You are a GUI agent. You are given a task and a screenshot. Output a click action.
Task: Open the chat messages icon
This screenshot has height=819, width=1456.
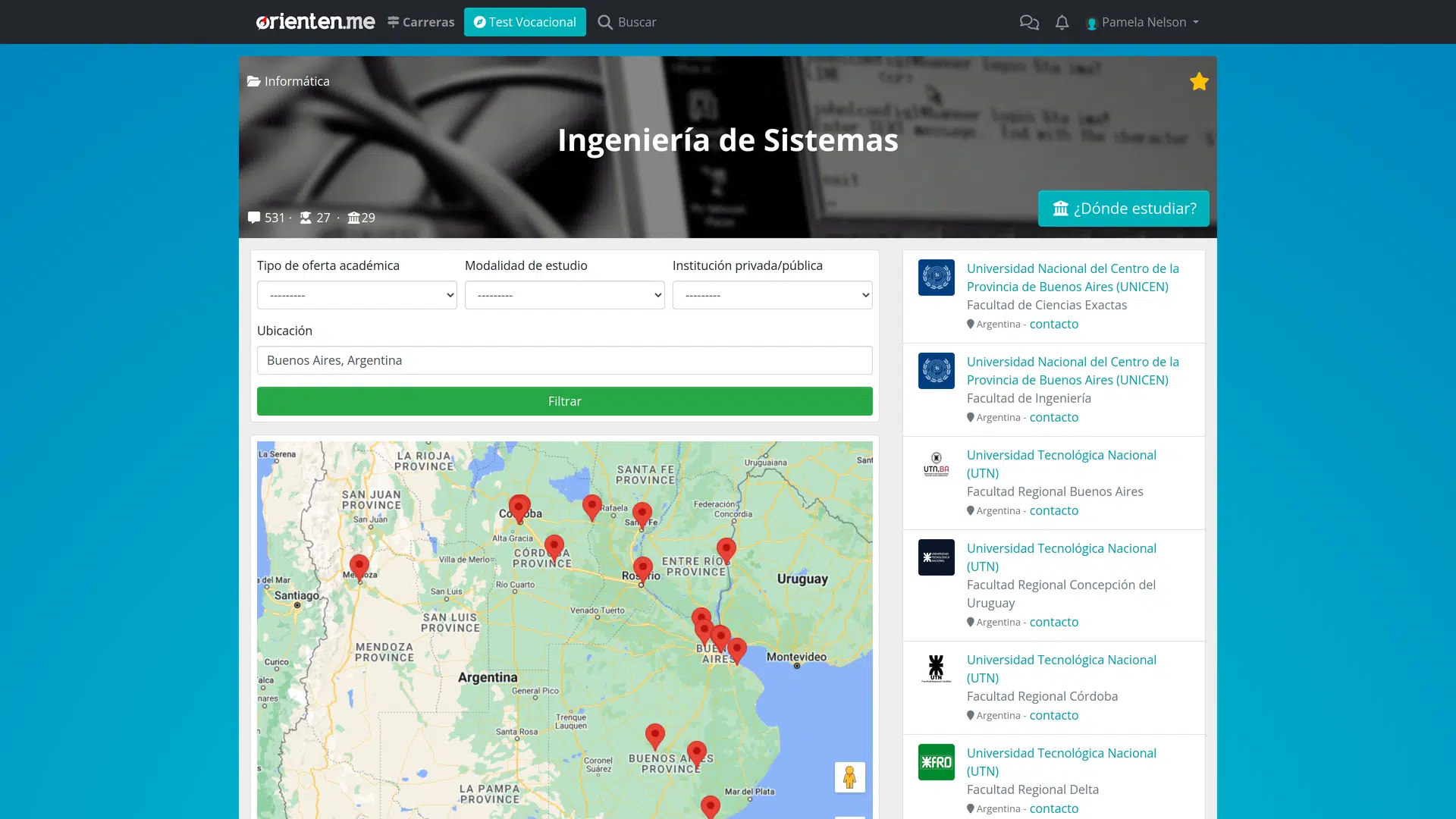point(1029,22)
